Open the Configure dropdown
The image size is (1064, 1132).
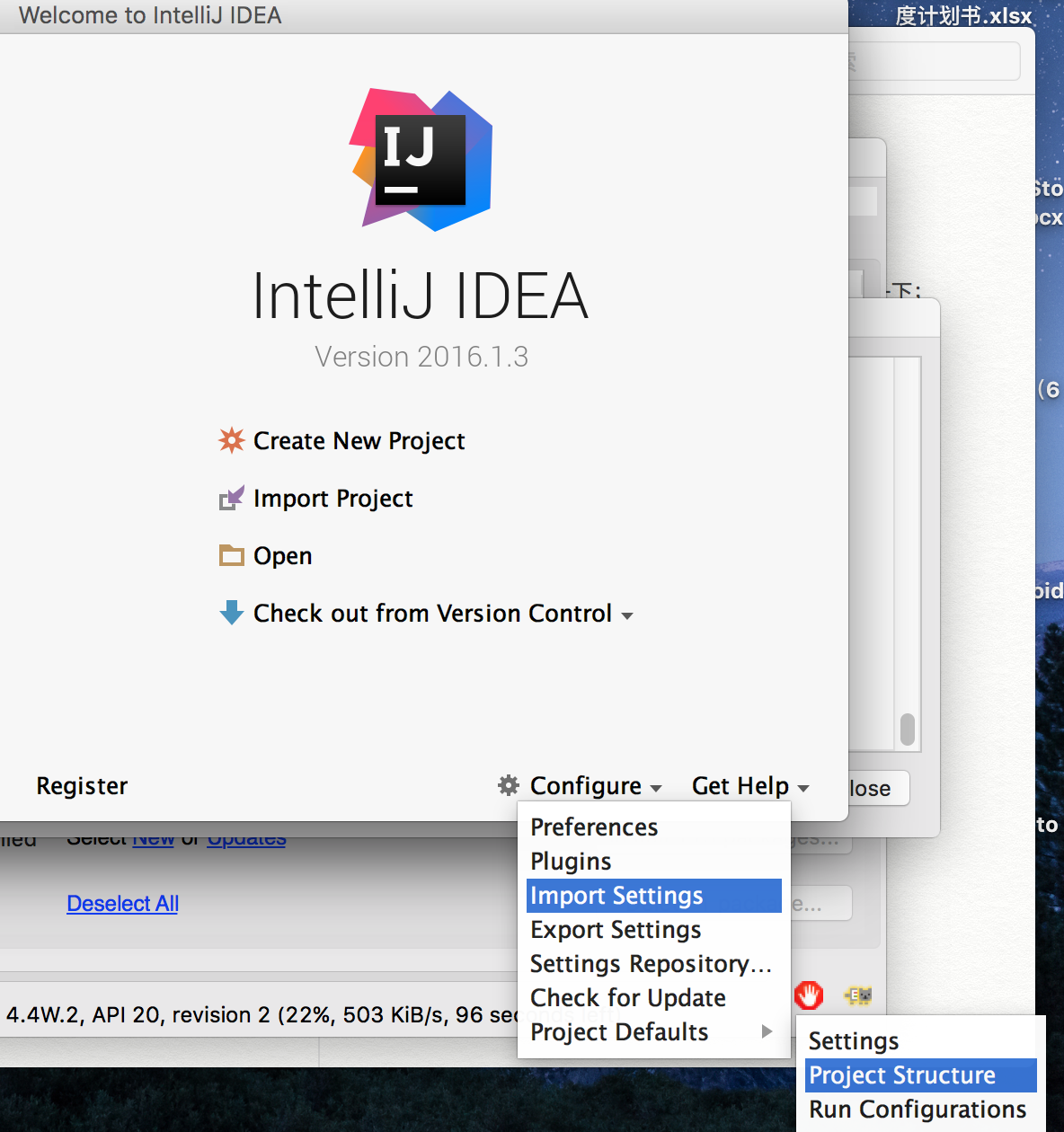click(595, 786)
